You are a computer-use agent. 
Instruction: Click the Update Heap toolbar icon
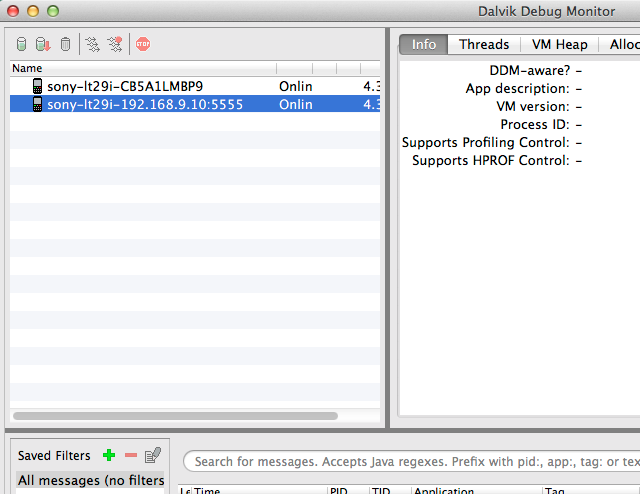22,44
